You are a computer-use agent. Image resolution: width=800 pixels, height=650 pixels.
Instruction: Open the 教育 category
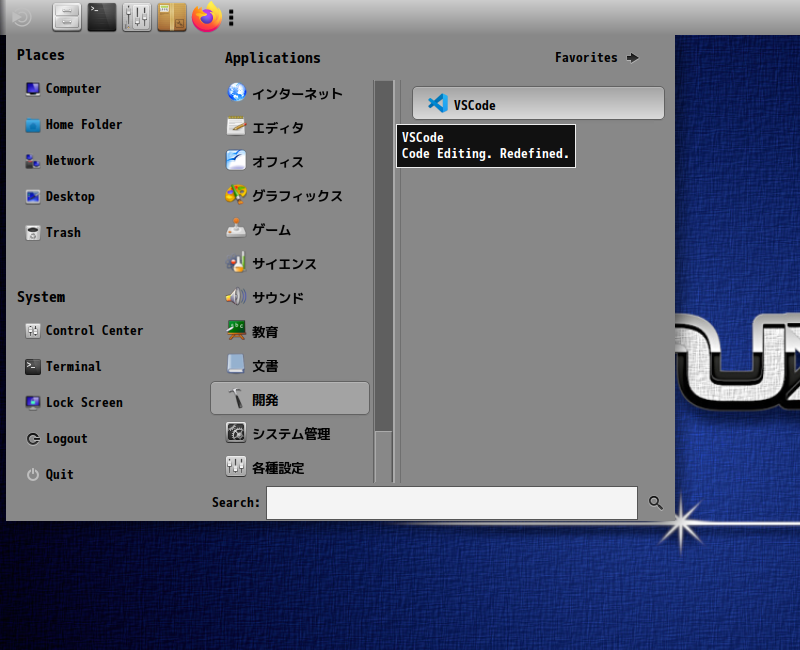(x=290, y=331)
